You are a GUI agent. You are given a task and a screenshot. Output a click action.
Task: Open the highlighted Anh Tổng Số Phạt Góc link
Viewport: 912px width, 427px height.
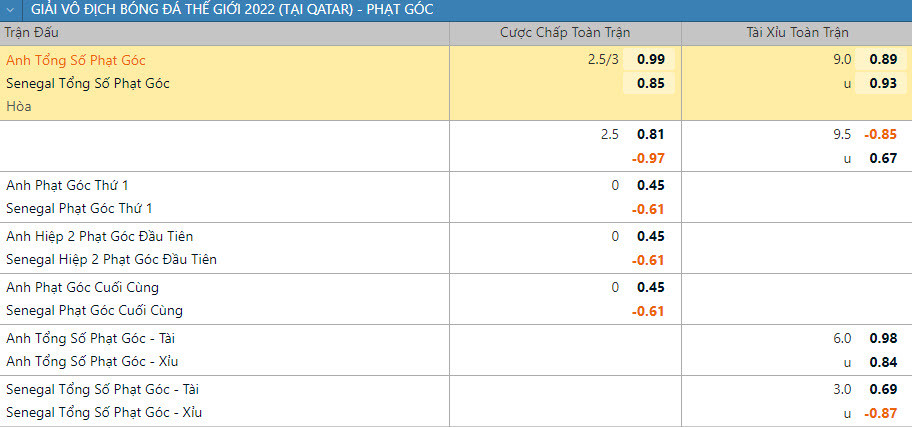[x=76, y=60]
